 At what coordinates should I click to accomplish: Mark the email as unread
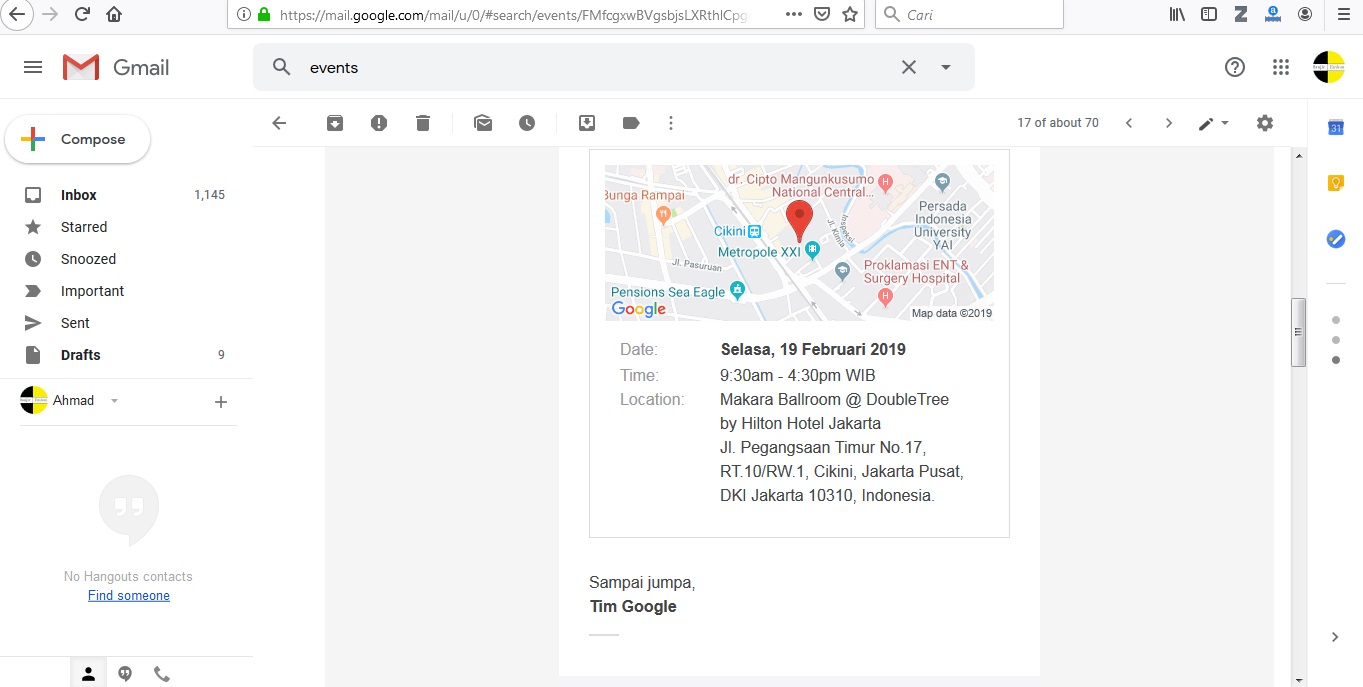pos(483,122)
